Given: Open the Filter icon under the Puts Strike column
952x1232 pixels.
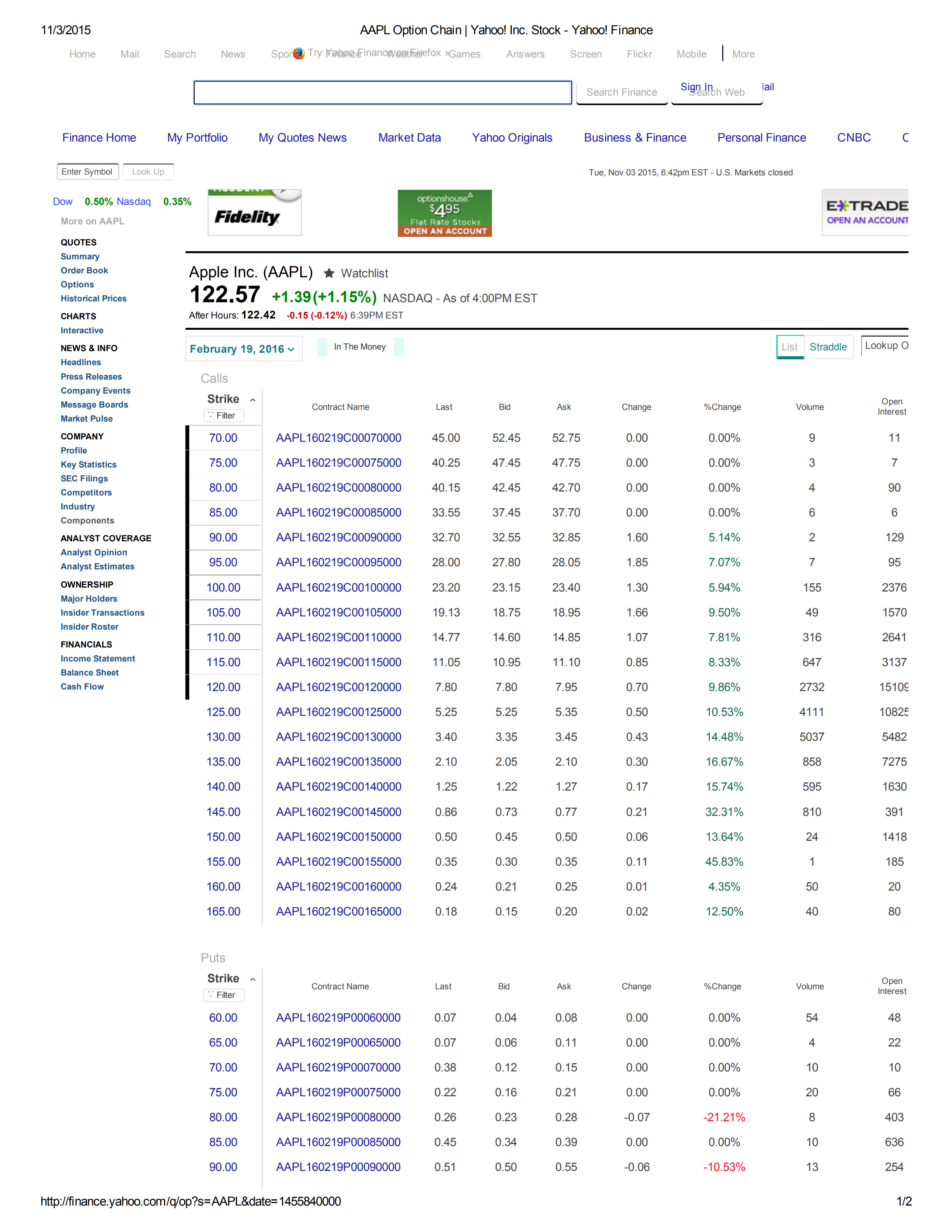Looking at the screenshot, I should pyautogui.click(x=223, y=995).
